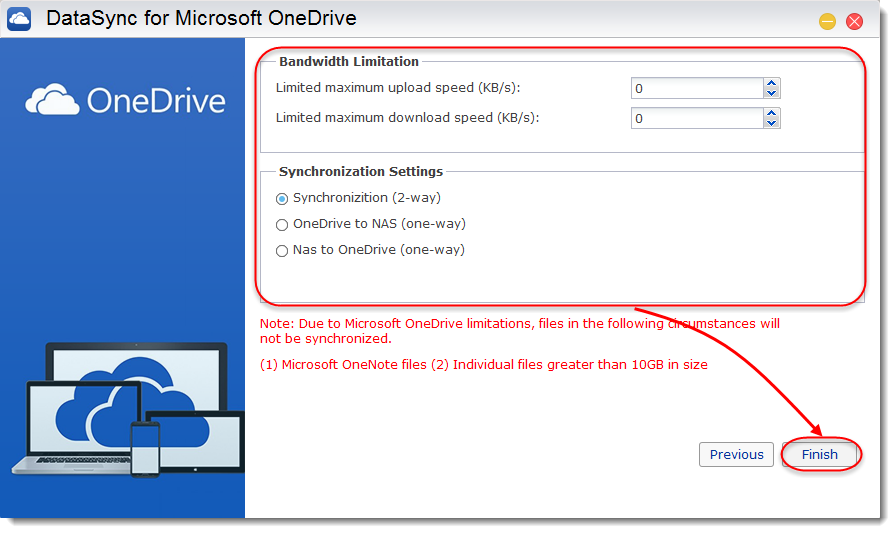The width and height of the screenshot is (895, 533).
Task: Select Nas to OneDrive one-way option
Action: pos(281,251)
